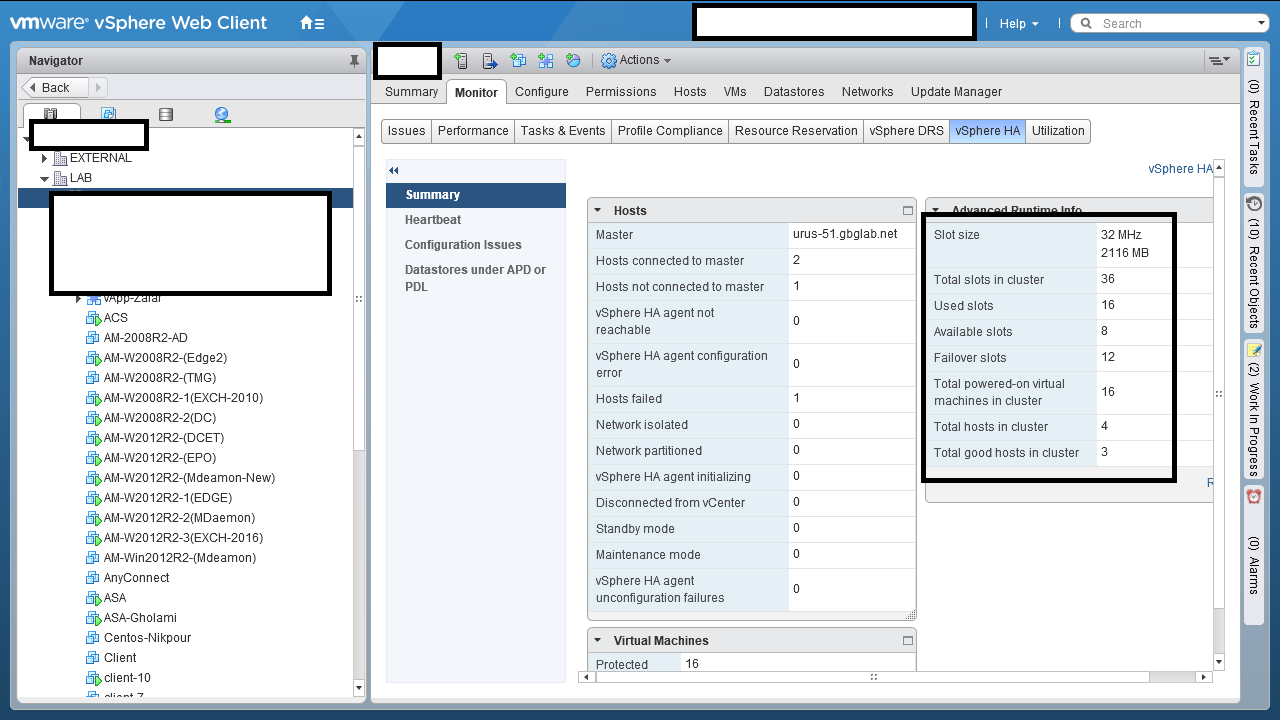Click the Navigator Back button

tap(56, 88)
